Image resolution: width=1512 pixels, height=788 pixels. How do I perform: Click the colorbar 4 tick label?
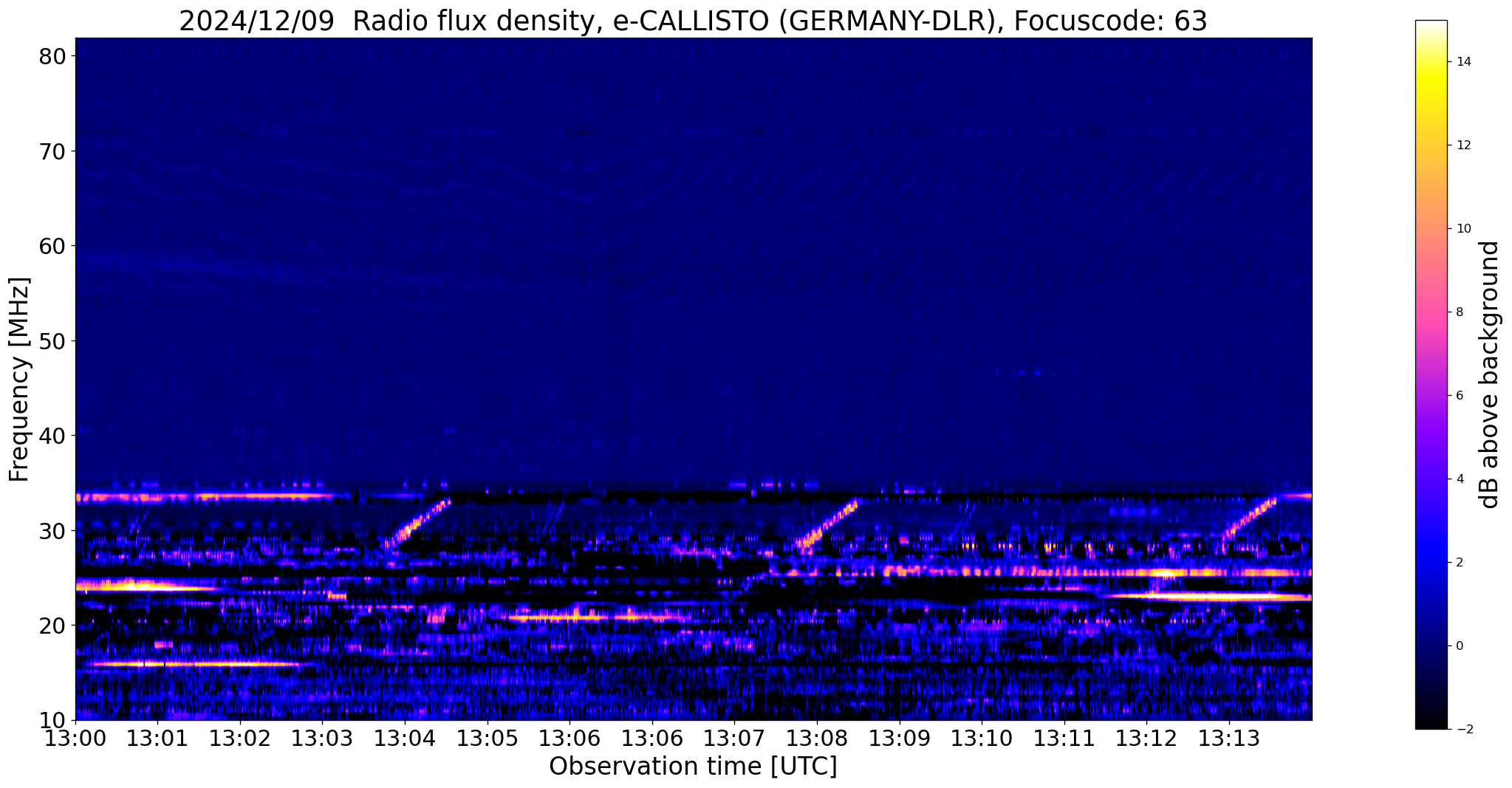pyautogui.click(x=1459, y=479)
